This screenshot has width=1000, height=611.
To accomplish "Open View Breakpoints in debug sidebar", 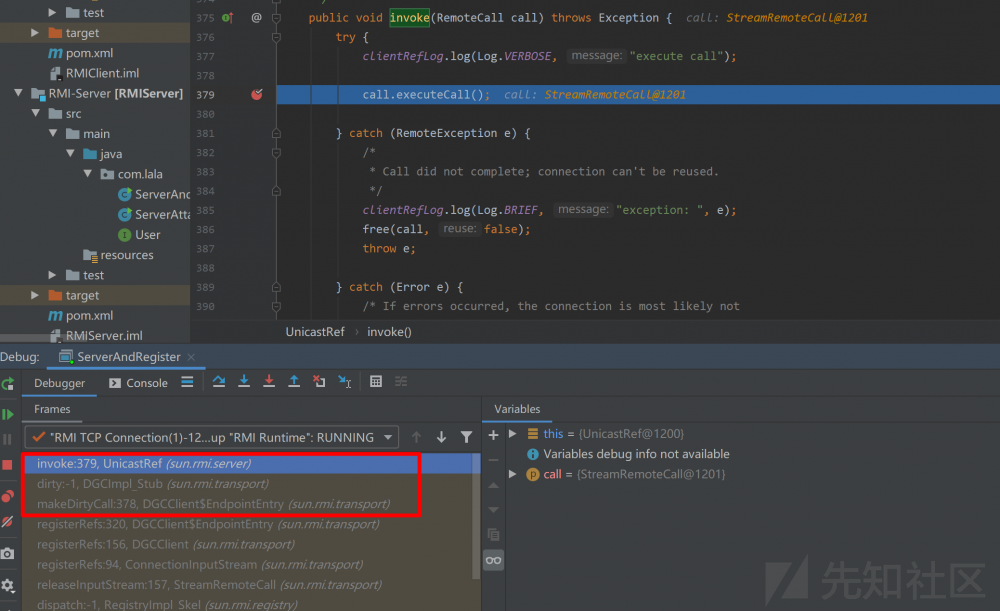I will click(x=8, y=496).
